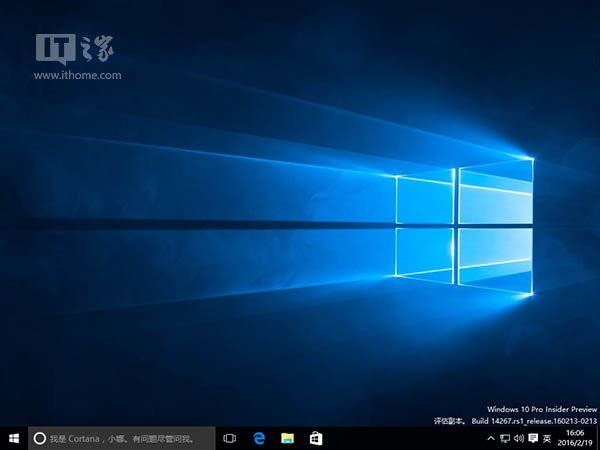This screenshot has width=600, height=450.
Task: Open the clock showing 16:06
Action: point(575,438)
